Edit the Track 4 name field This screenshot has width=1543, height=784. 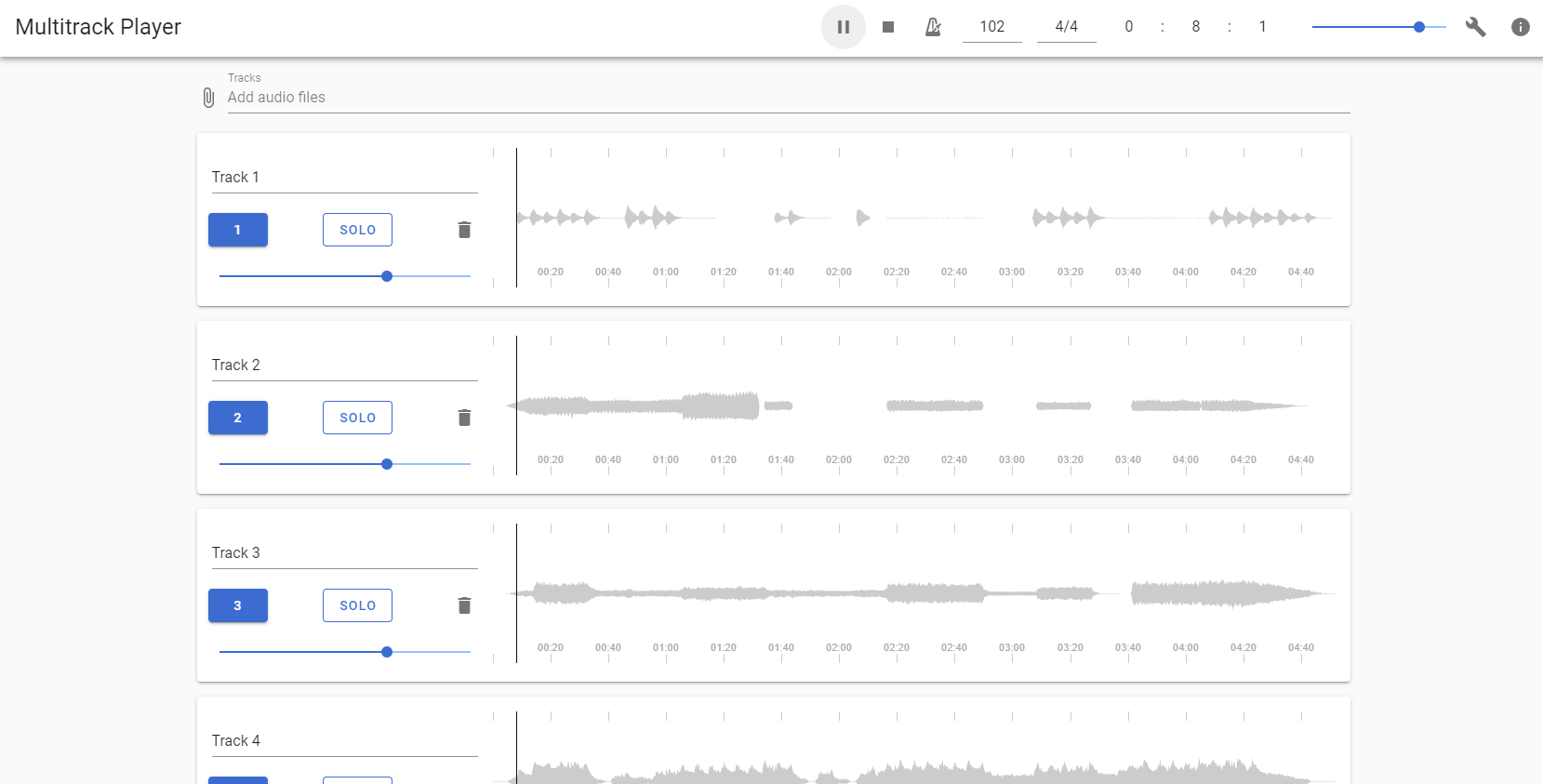tap(345, 741)
